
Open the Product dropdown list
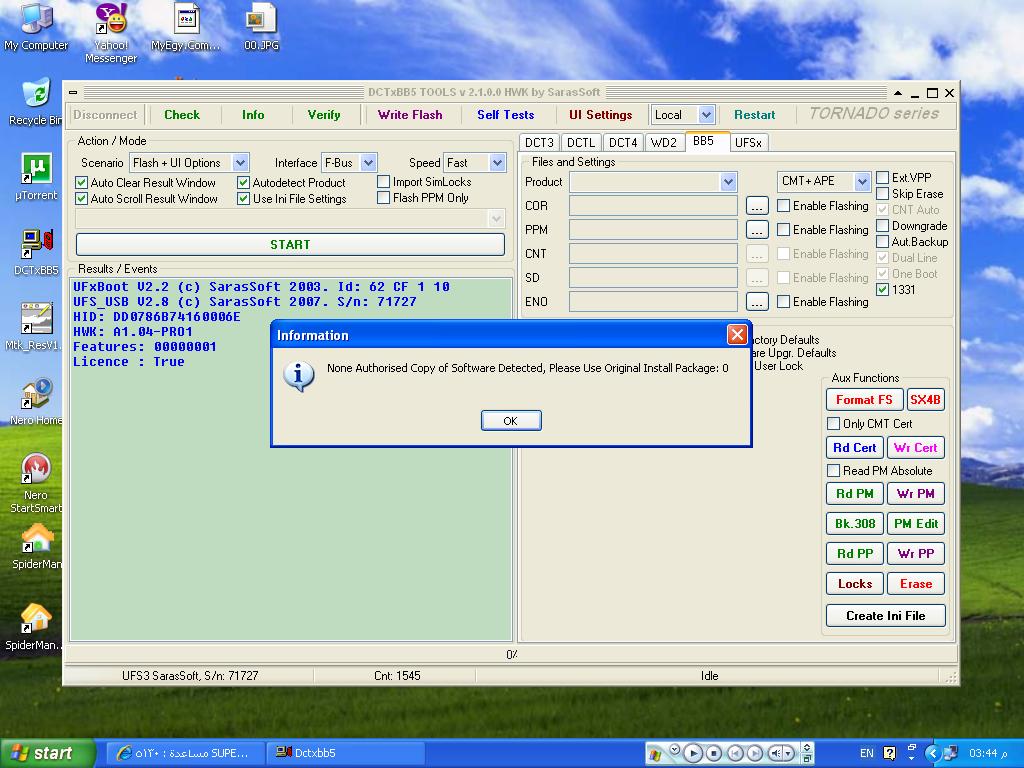(x=729, y=182)
